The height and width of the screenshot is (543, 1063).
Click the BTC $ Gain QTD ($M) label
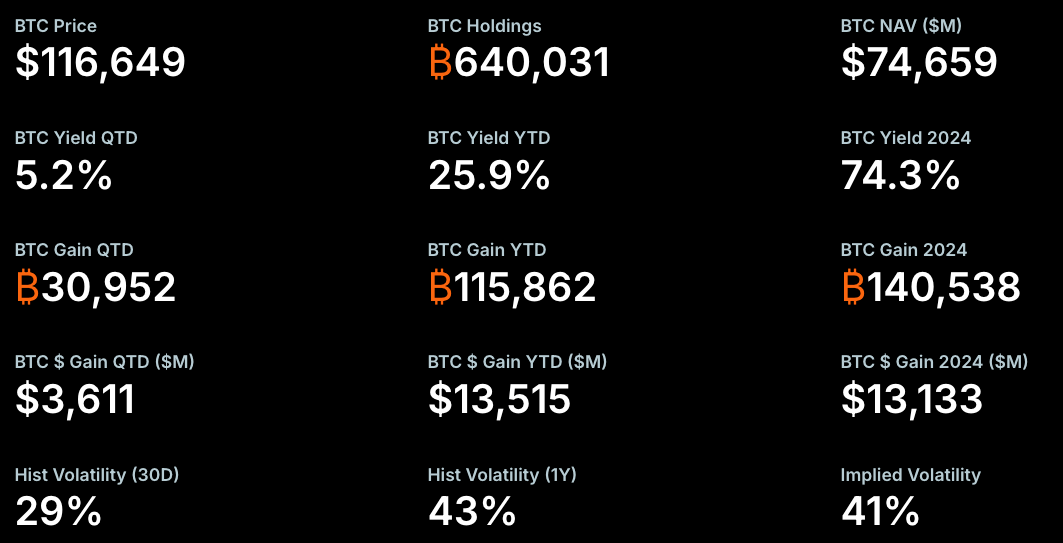coord(105,362)
